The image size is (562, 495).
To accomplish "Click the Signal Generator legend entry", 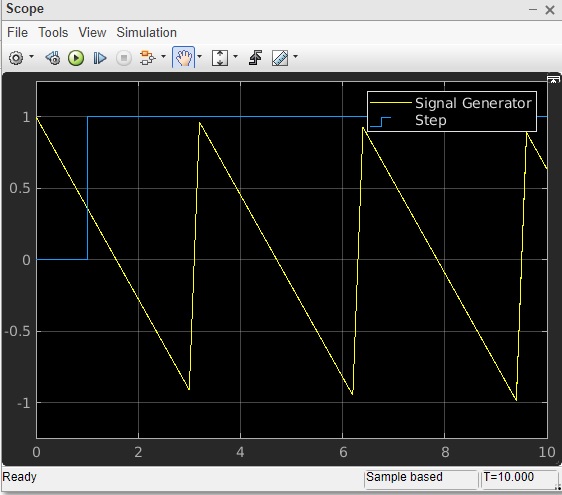I will (x=451, y=103).
